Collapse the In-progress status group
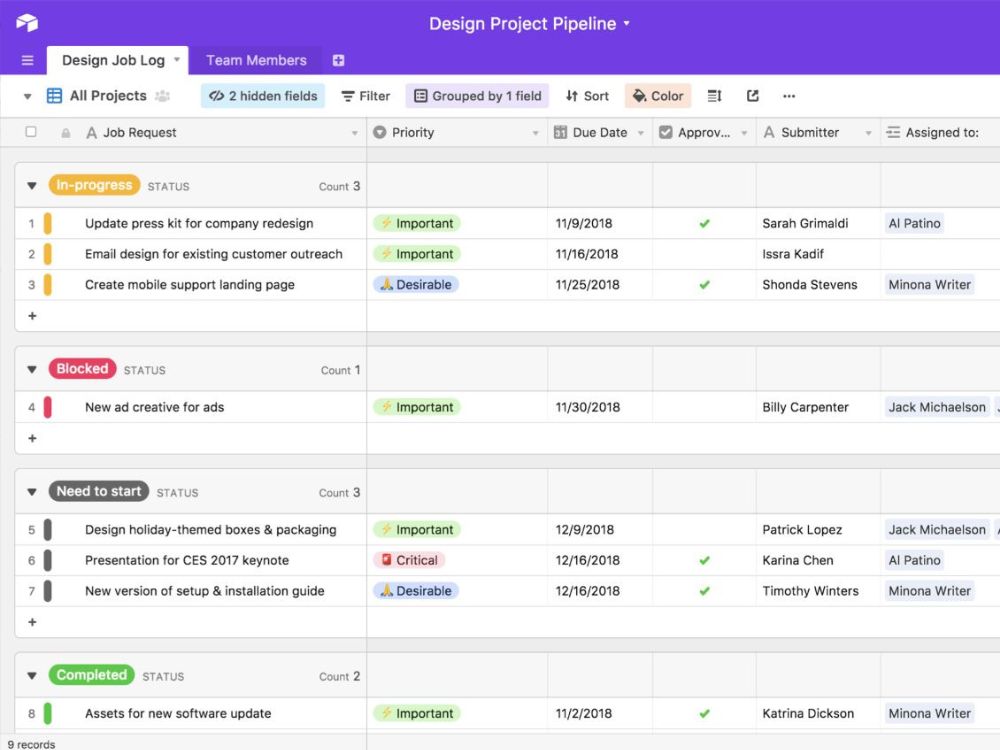1000x750 pixels. pos(32,186)
